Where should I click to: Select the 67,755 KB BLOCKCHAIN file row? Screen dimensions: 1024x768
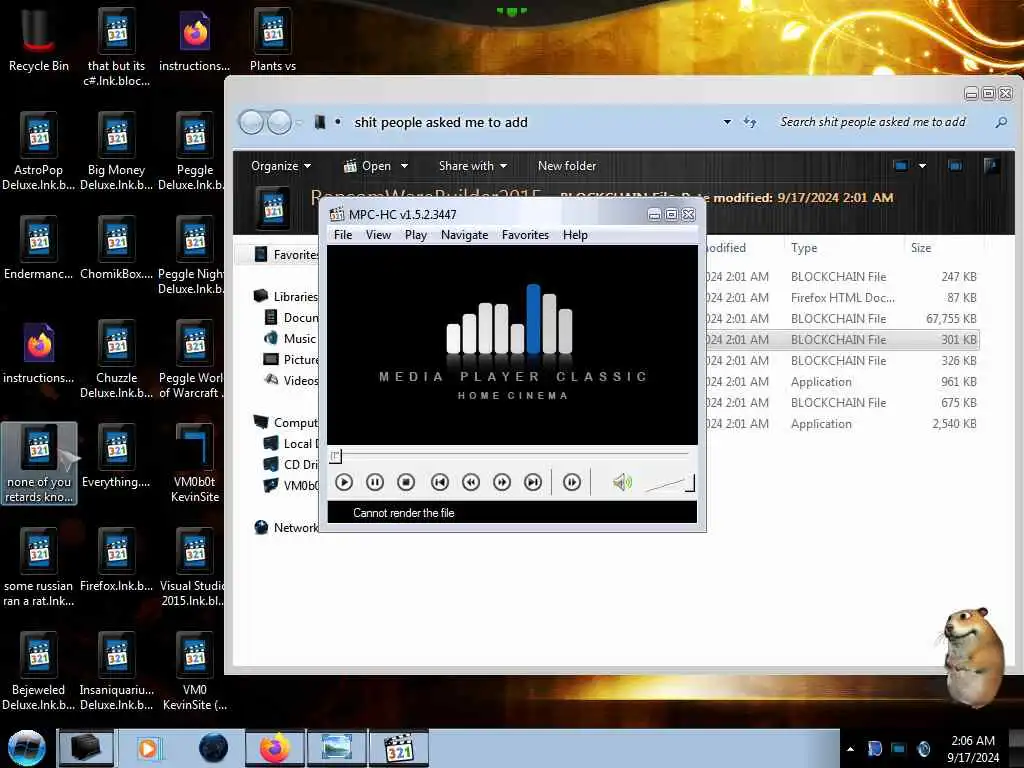click(842, 319)
